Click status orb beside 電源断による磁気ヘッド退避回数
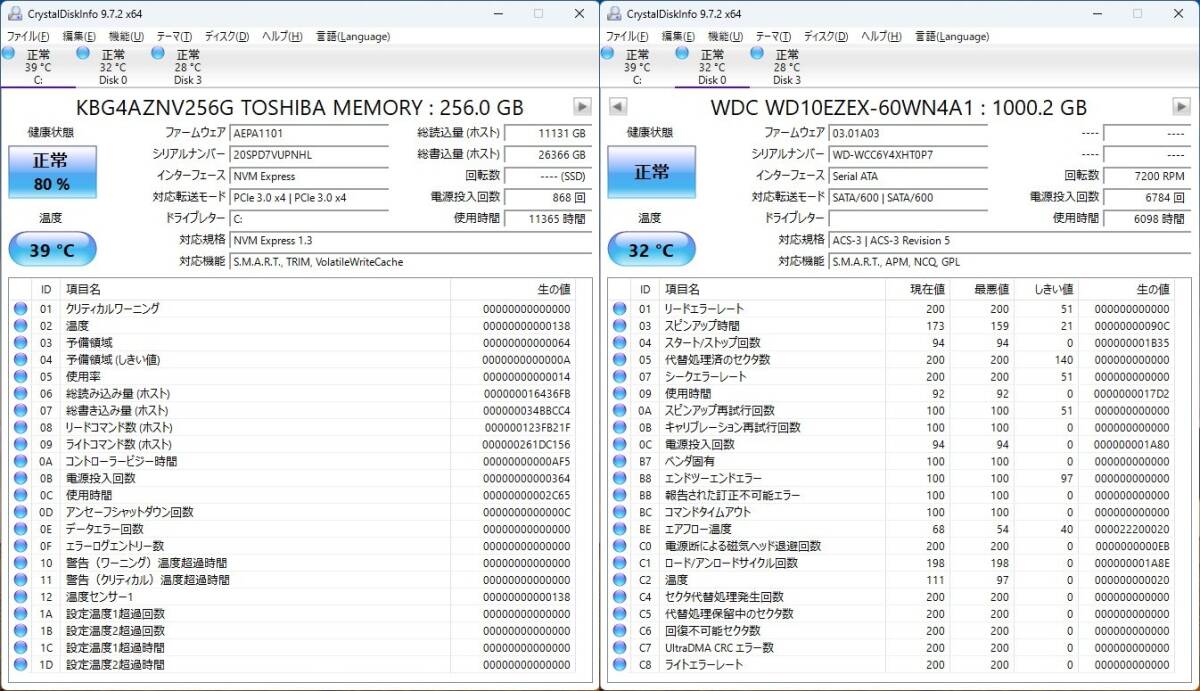The width and height of the screenshot is (1200, 691). [x=620, y=546]
